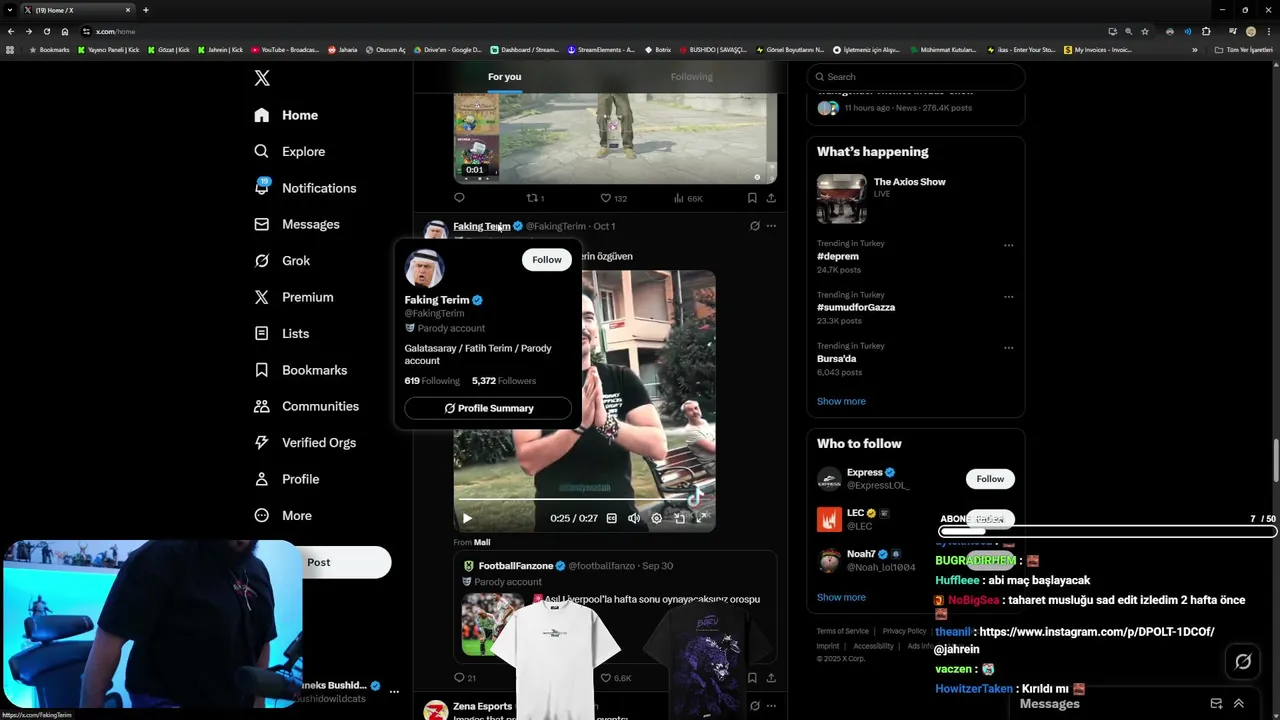This screenshot has width=1280, height=720.
Task: Open options for #sumudforGazza trend
Action: pyautogui.click(x=1008, y=296)
